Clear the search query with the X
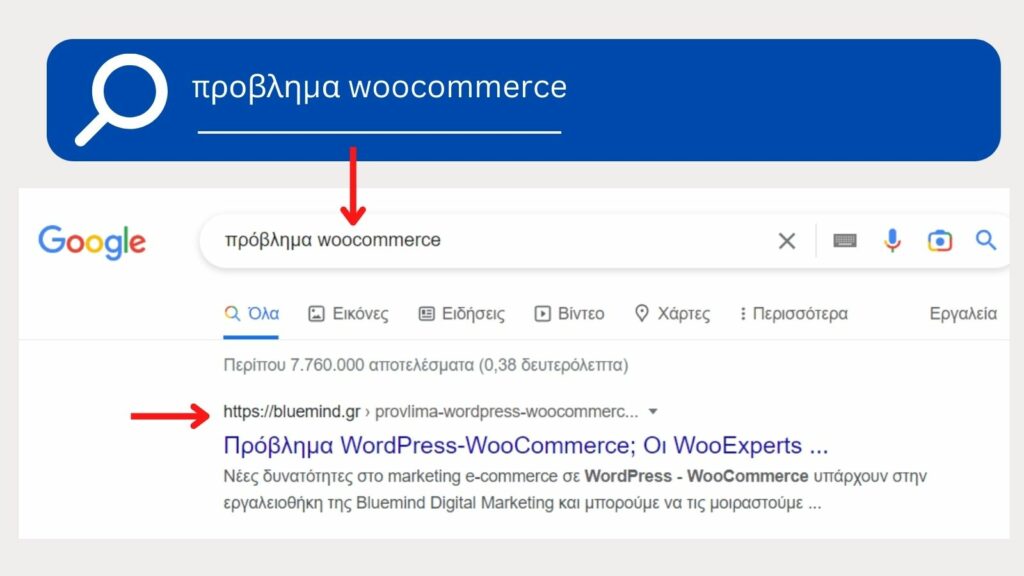 787,240
